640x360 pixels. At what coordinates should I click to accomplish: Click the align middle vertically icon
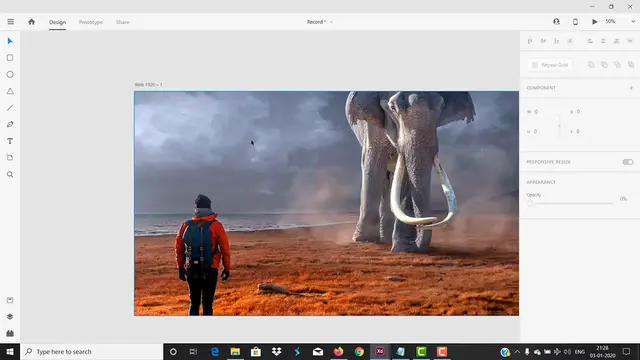point(543,41)
